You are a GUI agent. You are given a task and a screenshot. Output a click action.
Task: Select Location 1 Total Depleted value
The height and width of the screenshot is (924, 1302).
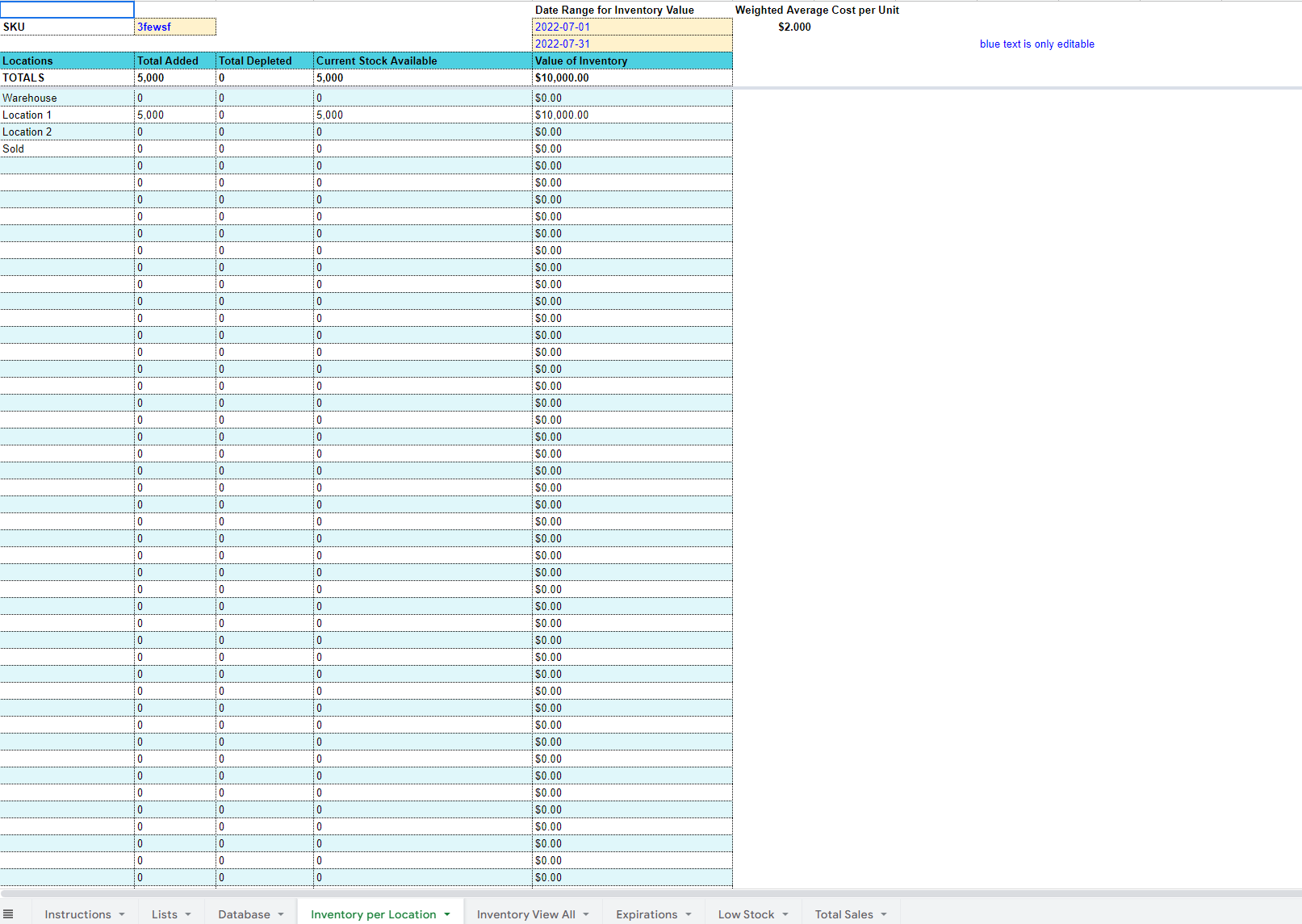(265, 115)
